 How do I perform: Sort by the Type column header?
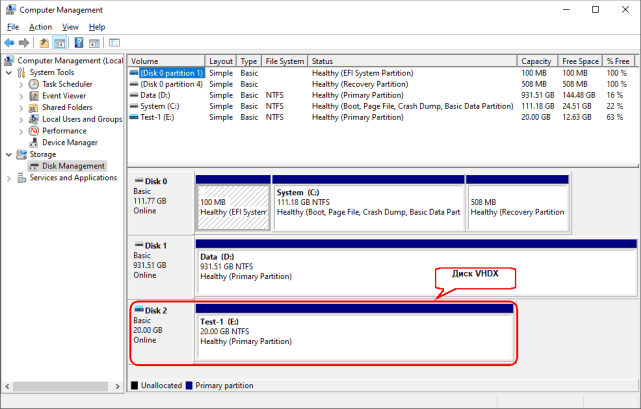pos(249,61)
